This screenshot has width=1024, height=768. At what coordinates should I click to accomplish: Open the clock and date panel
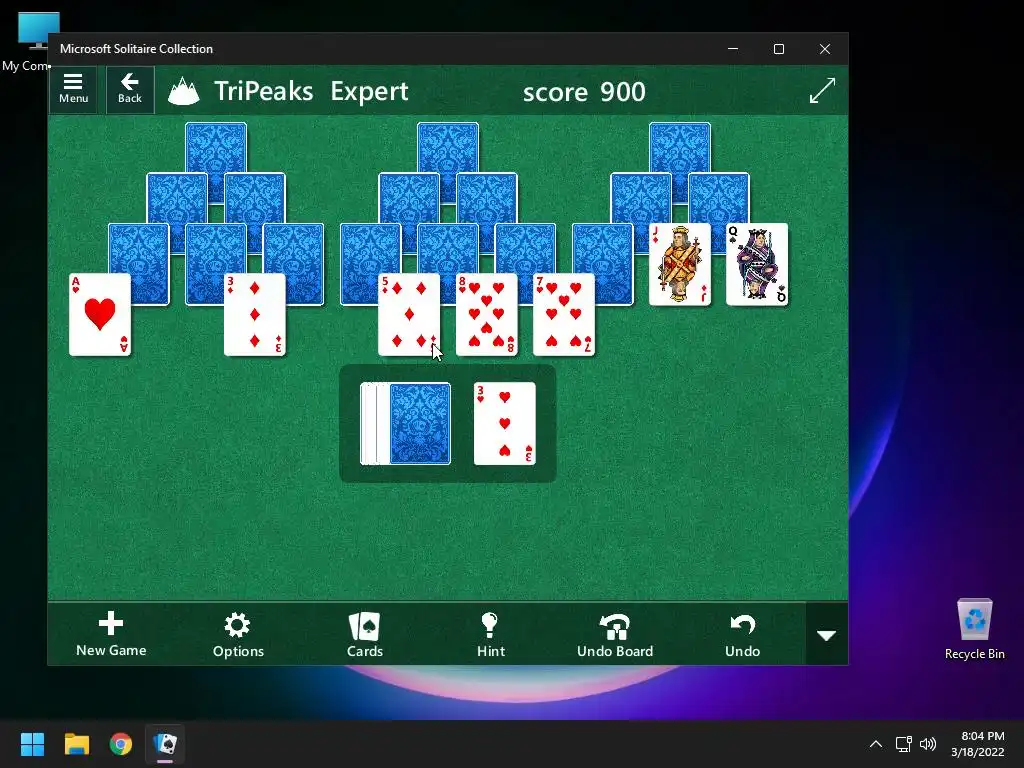[978, 744]
